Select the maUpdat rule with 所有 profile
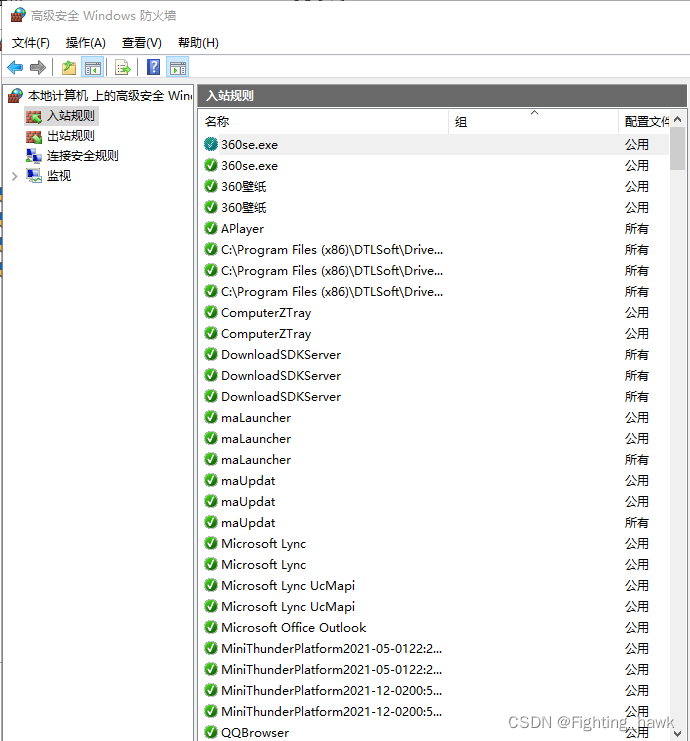690x741 pixels. [248, 523]
